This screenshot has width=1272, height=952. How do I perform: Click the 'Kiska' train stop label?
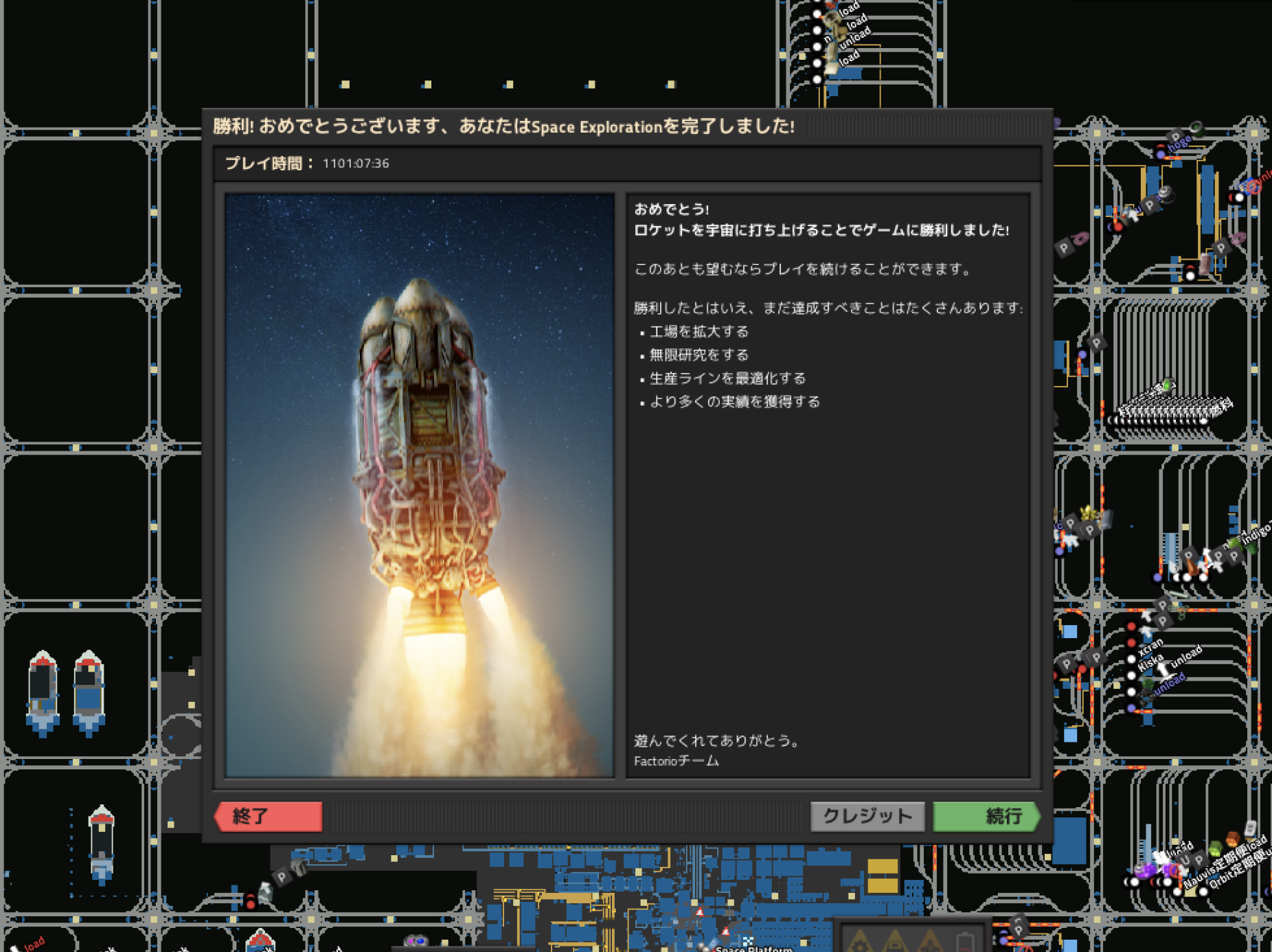click(x=1150, y=663)
